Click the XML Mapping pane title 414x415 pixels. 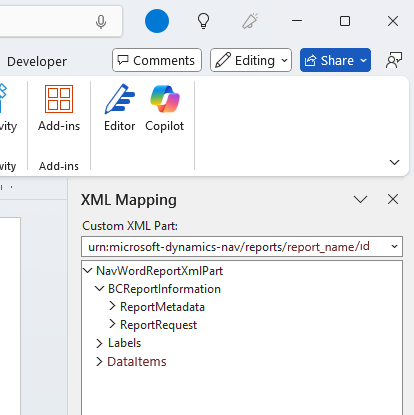tap(129, 200)
